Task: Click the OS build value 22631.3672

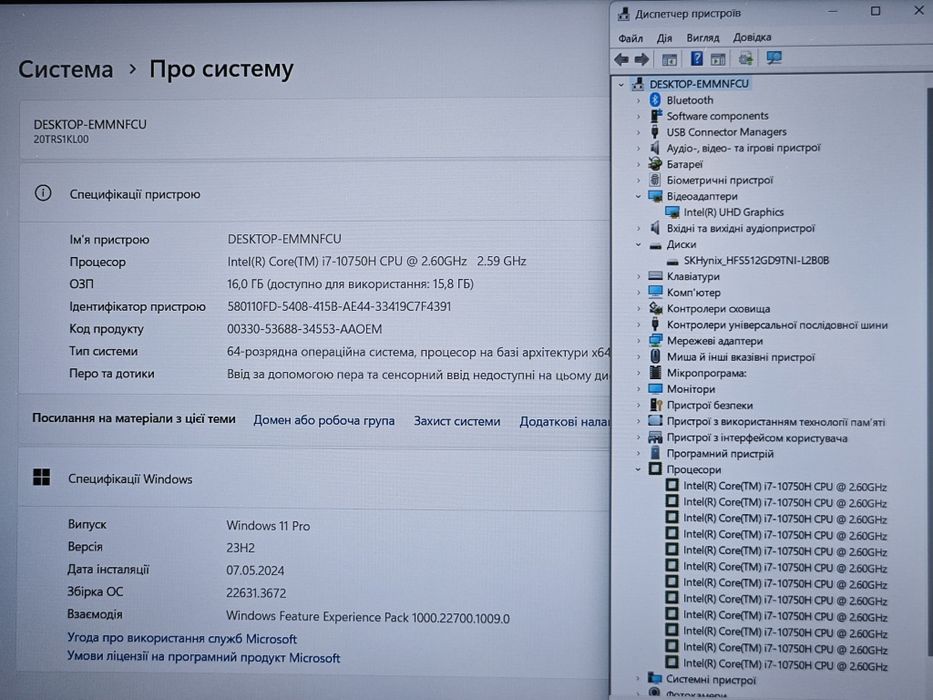Action: pos(256,593)
